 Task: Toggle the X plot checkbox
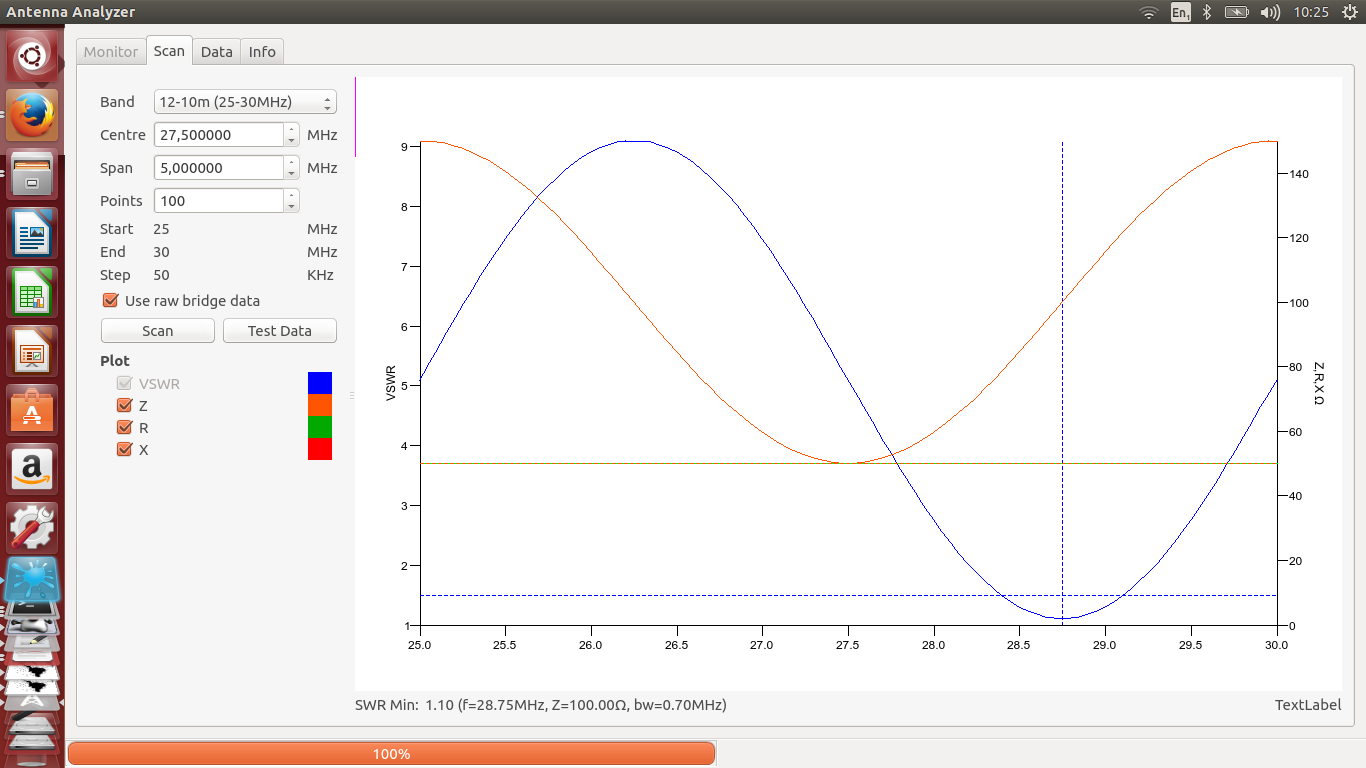tap(125, 449)
